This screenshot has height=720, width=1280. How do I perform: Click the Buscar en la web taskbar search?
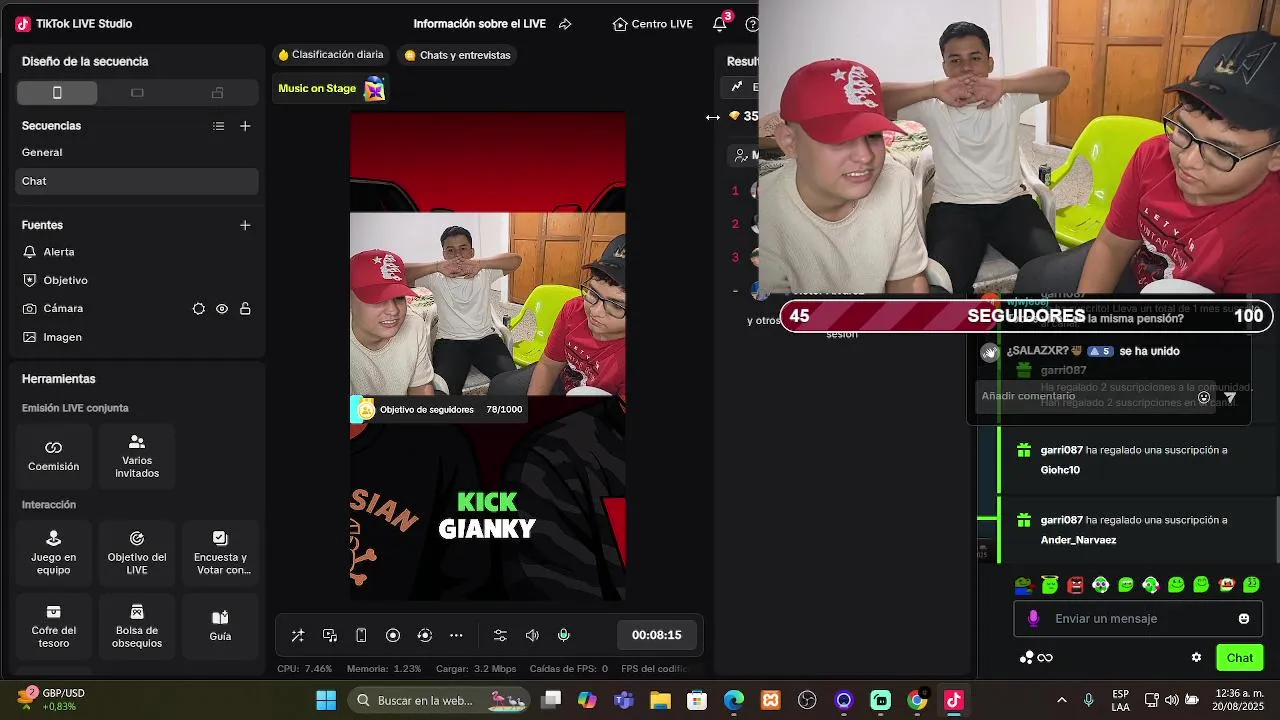click(x=440, y=700)
